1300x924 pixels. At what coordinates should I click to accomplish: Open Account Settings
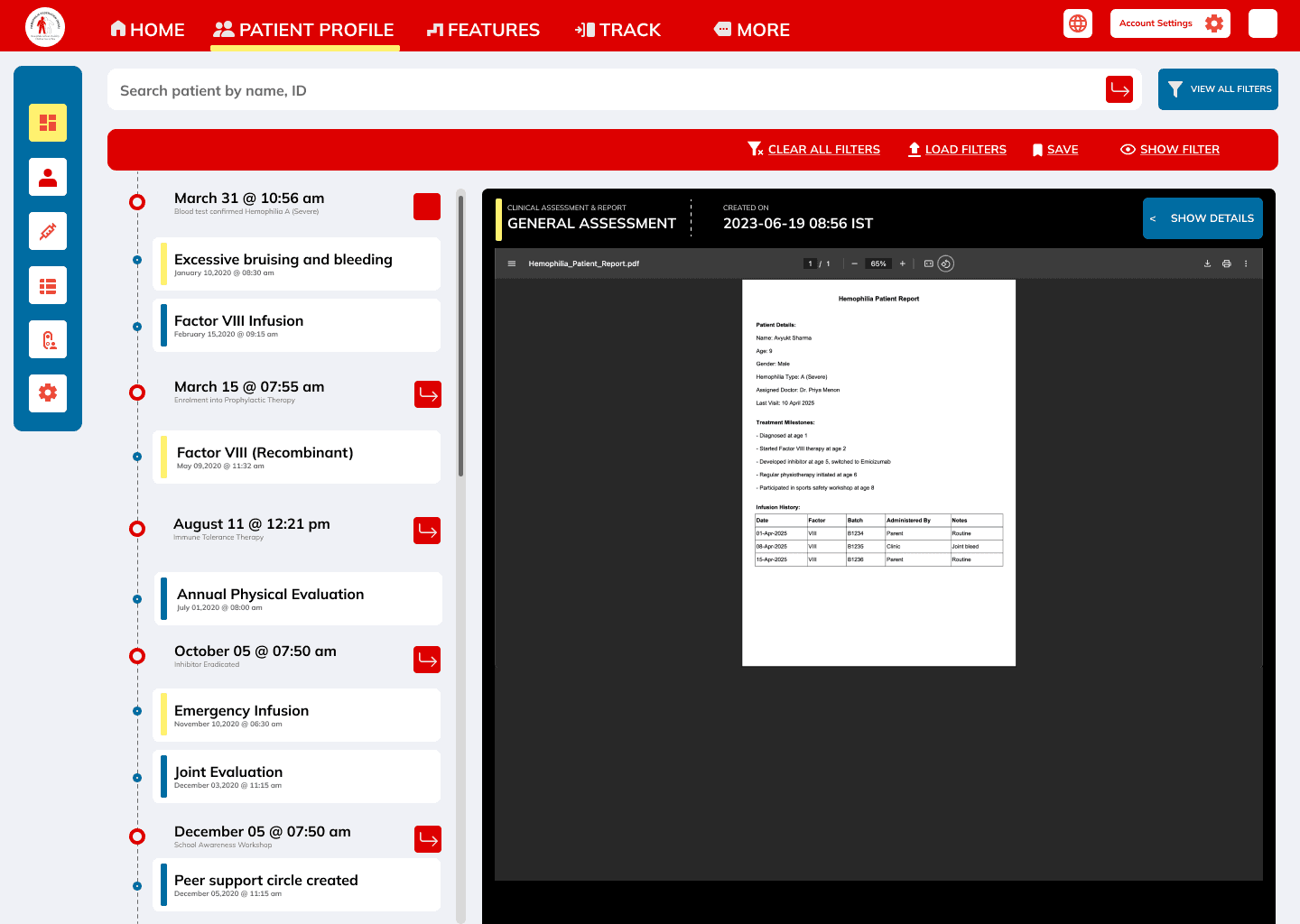(x=1170, y=23)
